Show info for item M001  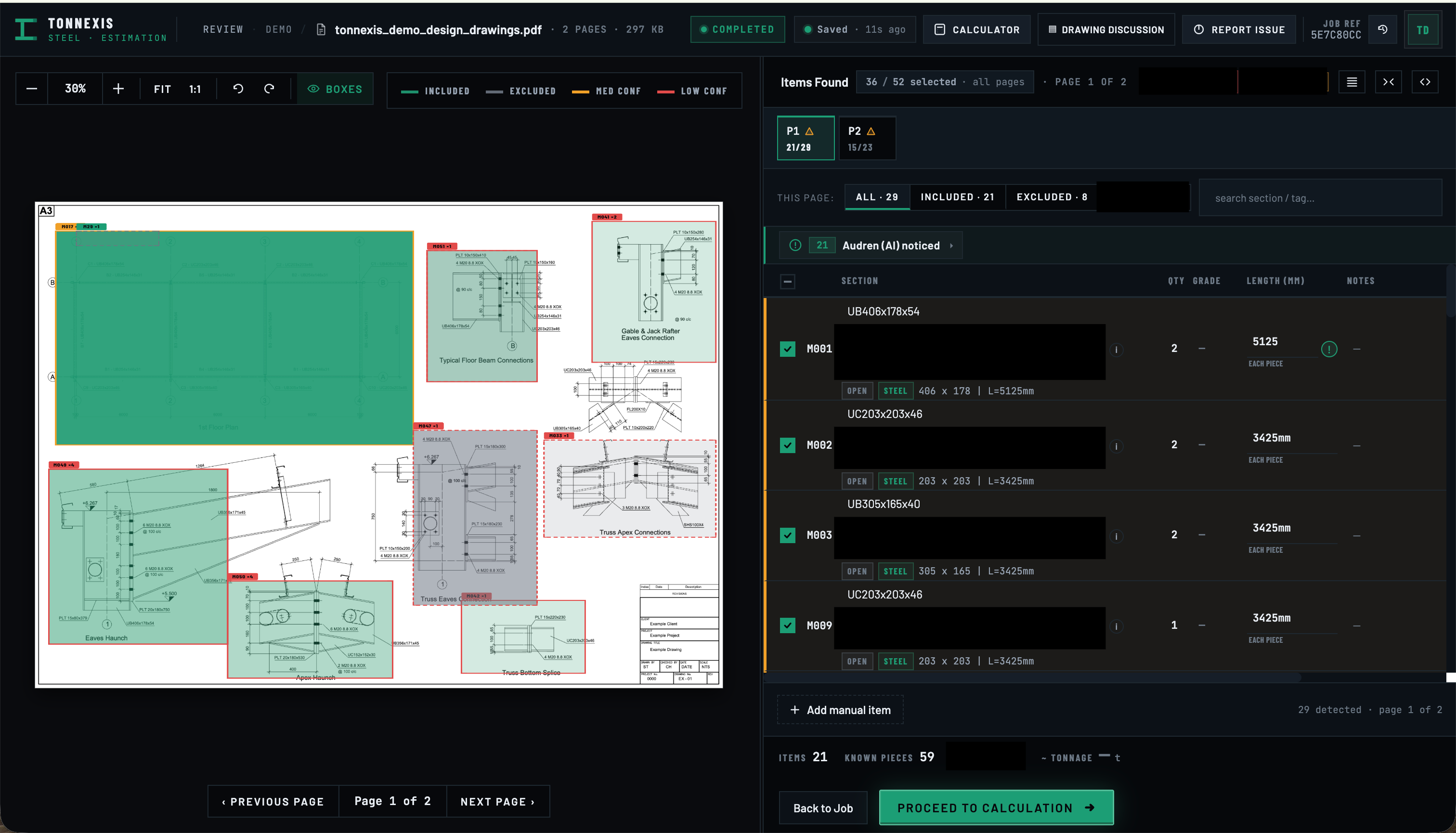click(x=1116, y=350)
